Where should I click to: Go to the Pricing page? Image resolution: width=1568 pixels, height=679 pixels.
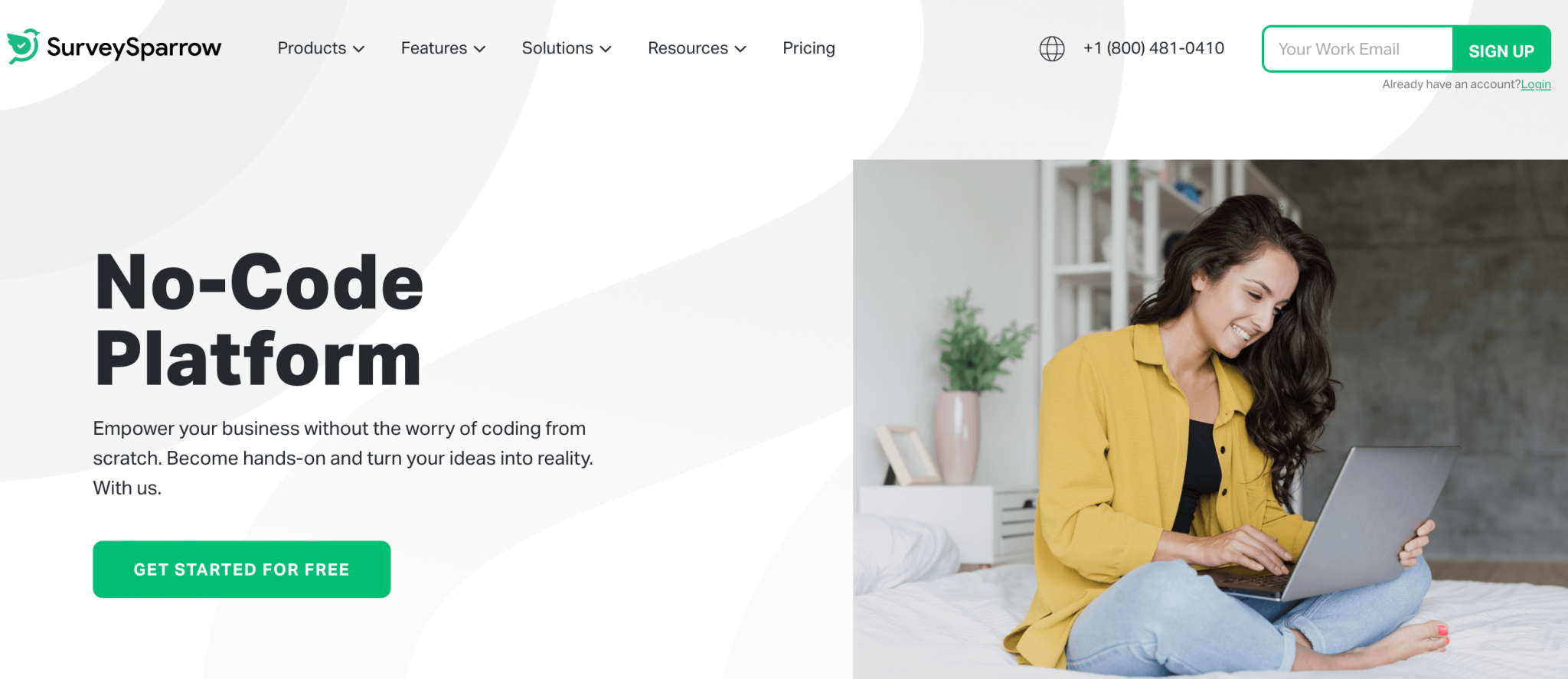[808, 48]
